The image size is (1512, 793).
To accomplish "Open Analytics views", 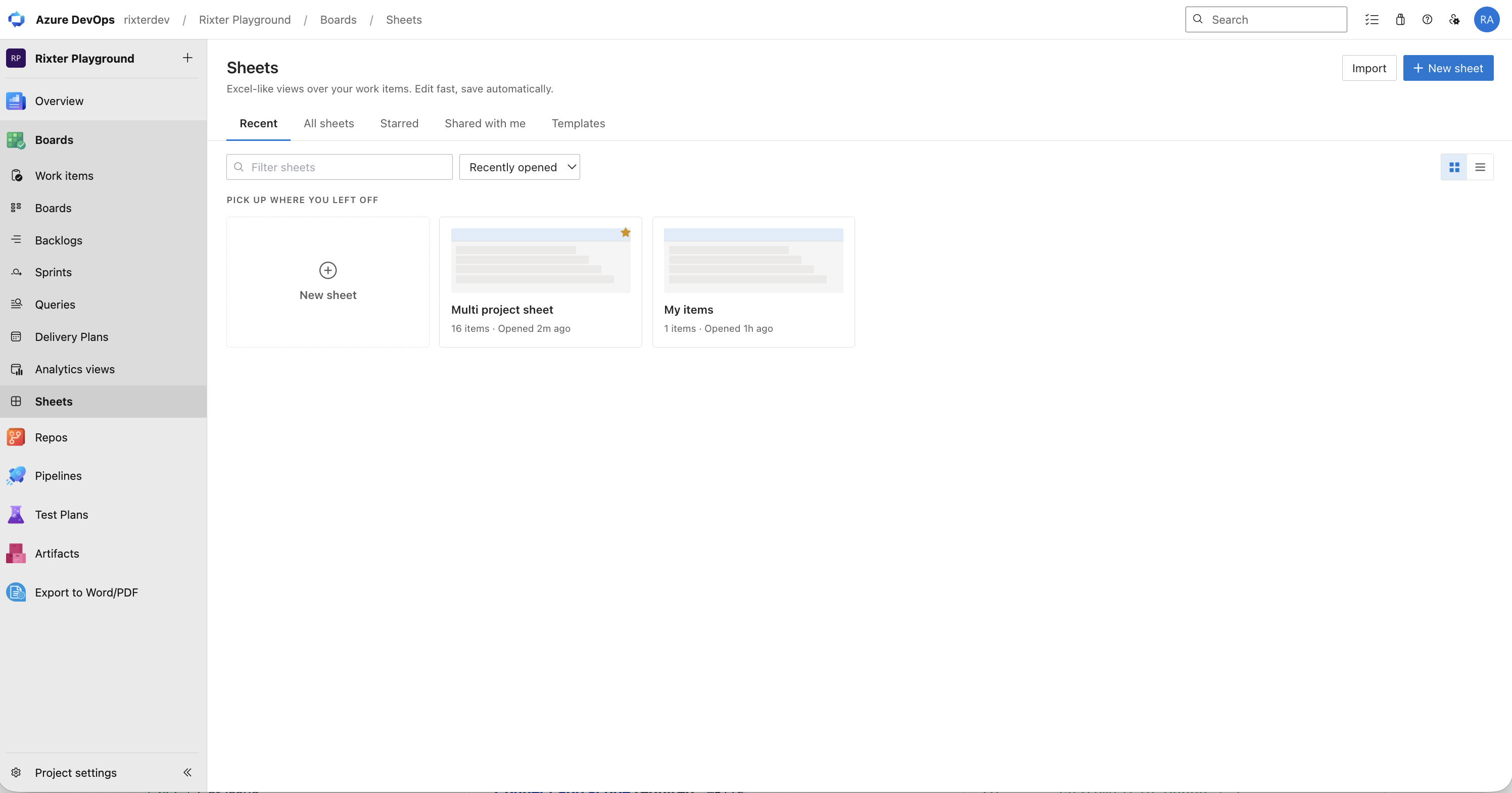I will click(x=103, y=369).
